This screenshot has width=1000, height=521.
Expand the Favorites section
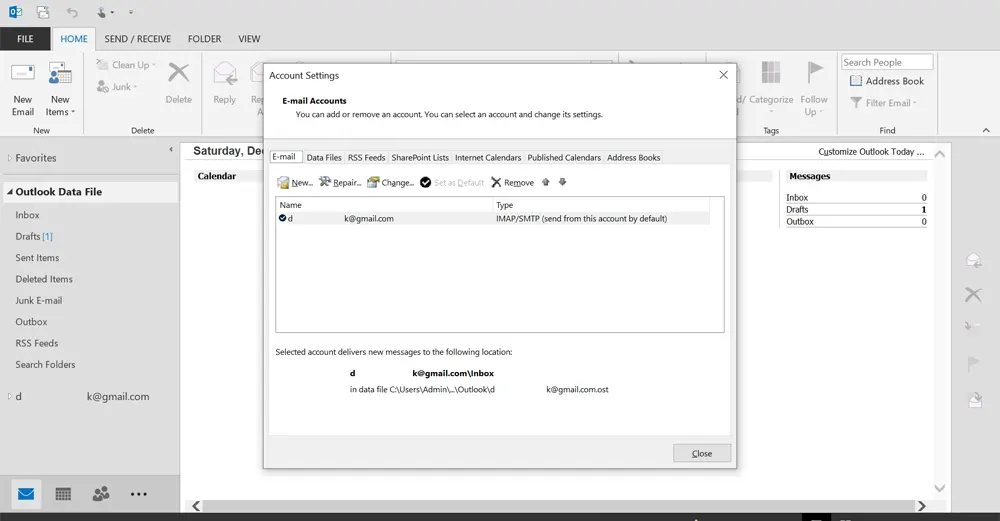point(10,158)
